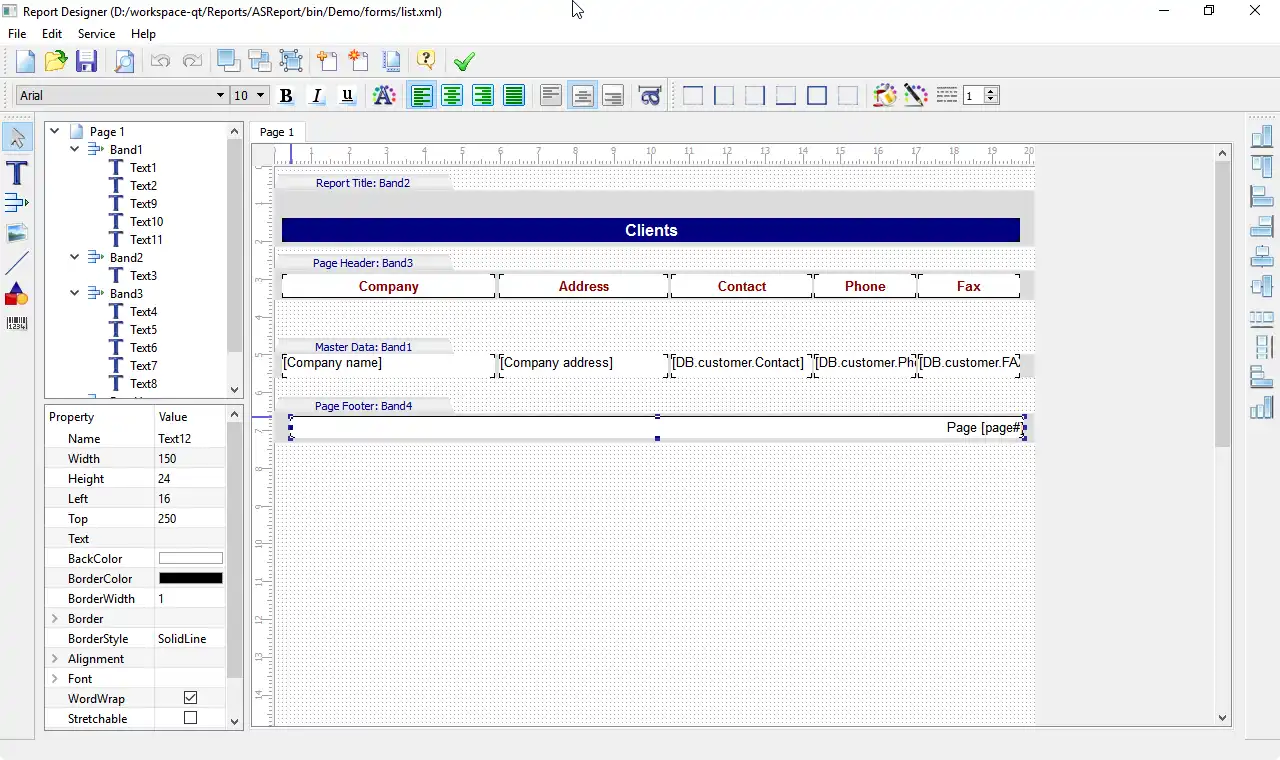Open the Service menu

(x=96, y=34)
